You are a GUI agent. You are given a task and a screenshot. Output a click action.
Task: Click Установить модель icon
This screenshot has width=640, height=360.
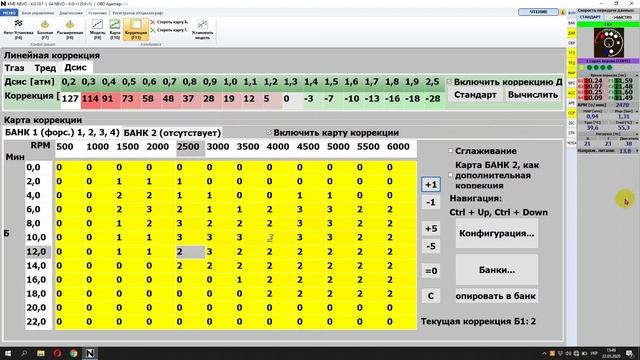click(x=202, y=29)
